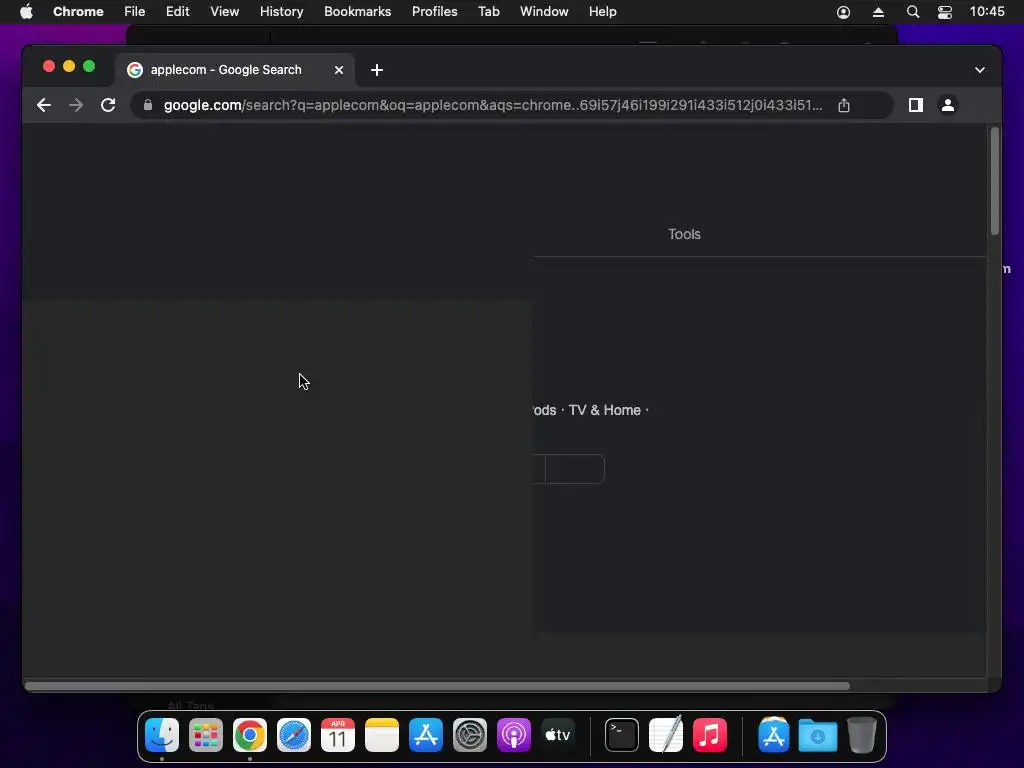The image size is (1024, 768).
Task: Open Control Center in menu bar
Action: (x=944, y=12)
